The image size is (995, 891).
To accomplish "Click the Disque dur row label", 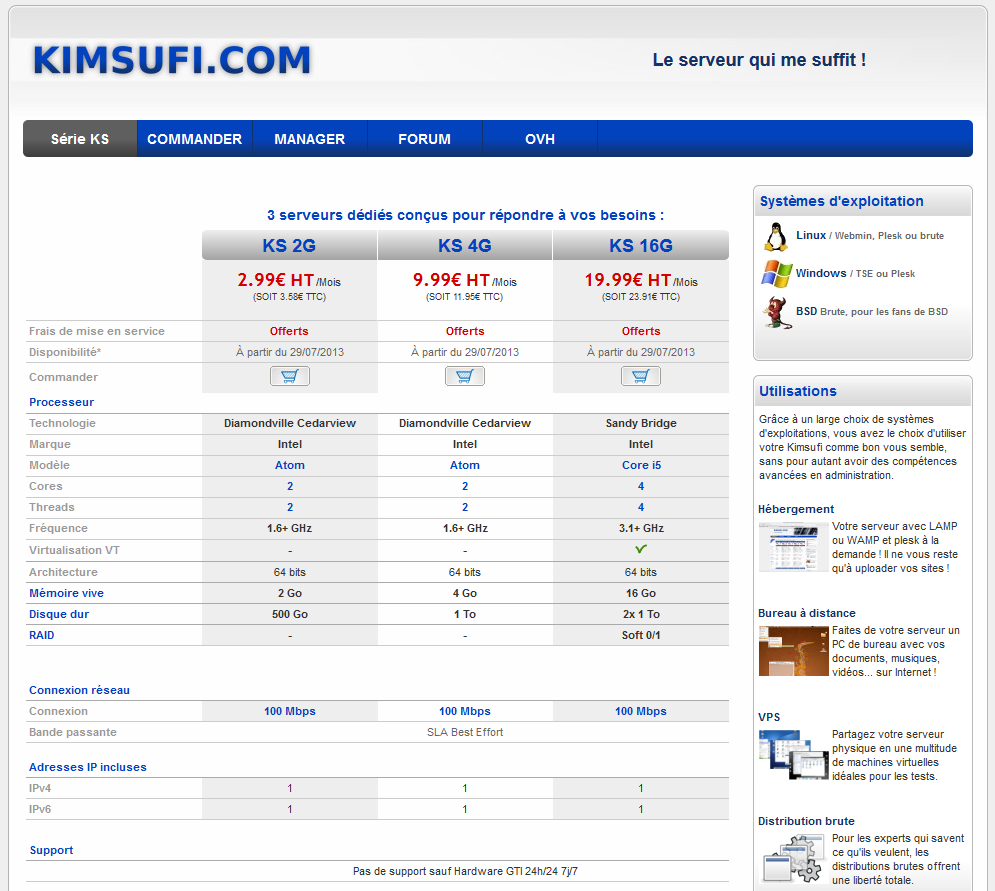I will point(59,614).
